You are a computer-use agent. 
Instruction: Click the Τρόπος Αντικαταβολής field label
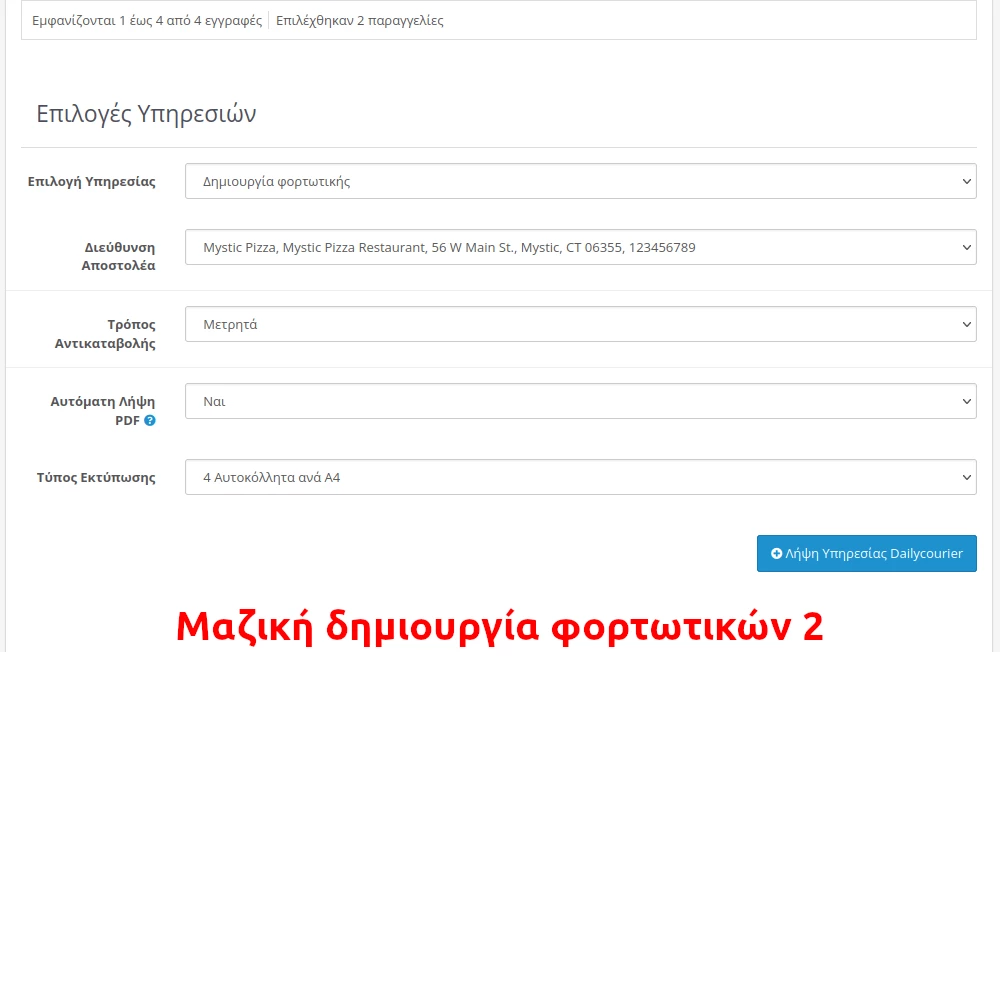point(105,333)
